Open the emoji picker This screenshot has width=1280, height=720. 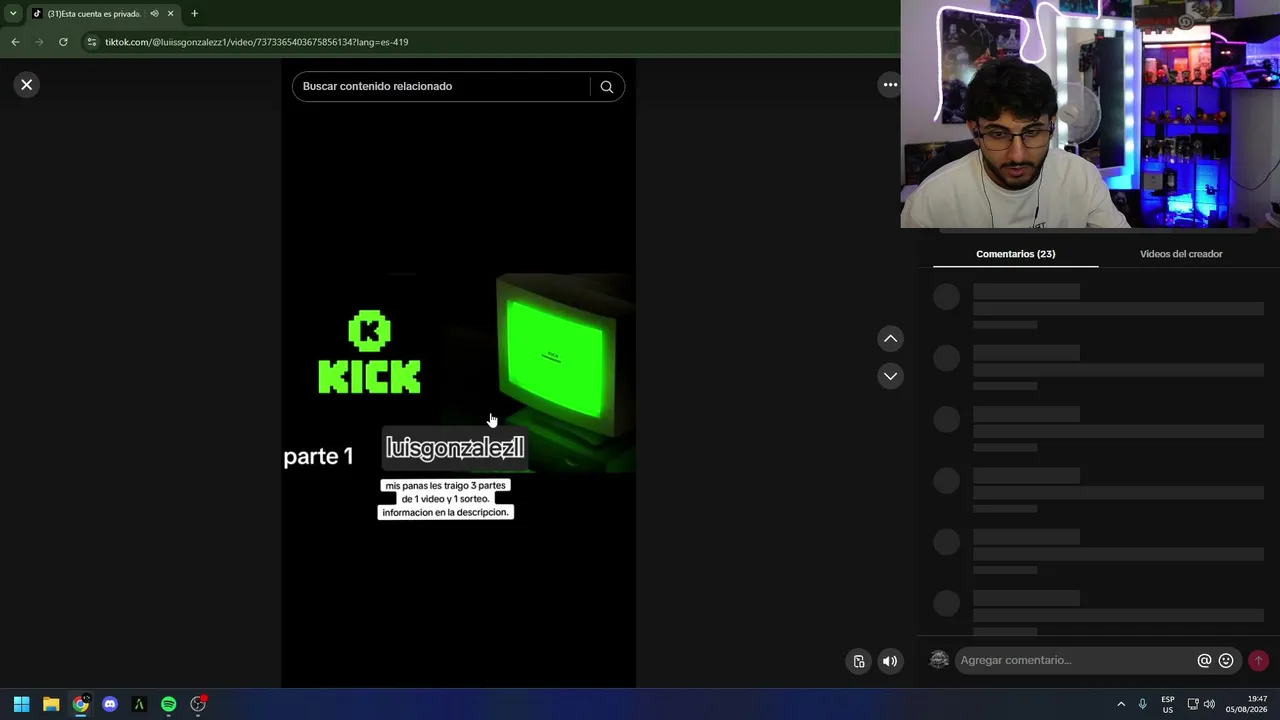[1226, 661]
